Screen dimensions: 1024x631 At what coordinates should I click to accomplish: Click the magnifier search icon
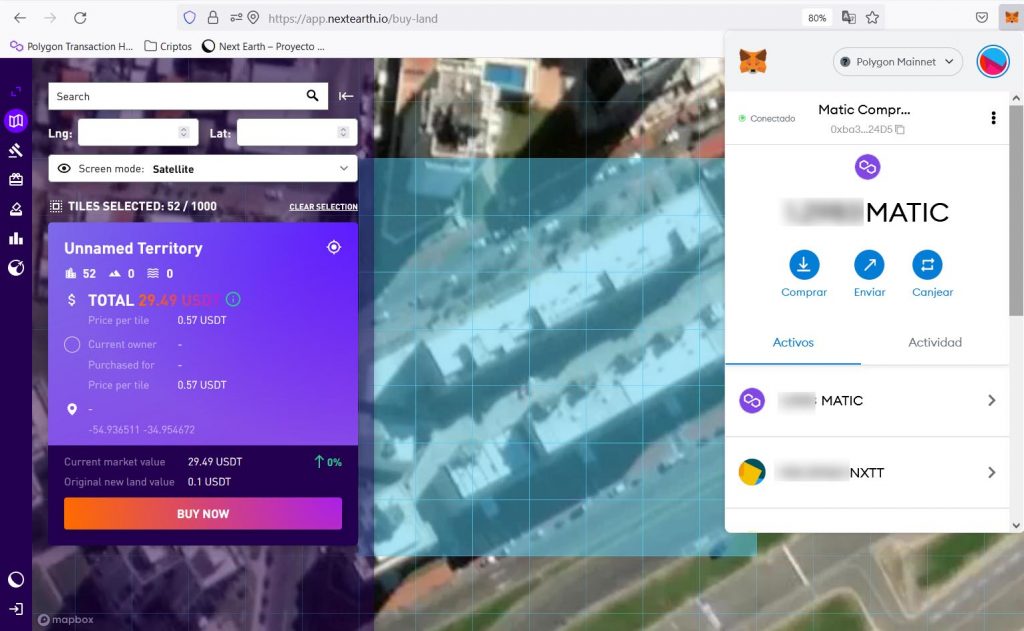pyautogui.click(x=313, y=96)
